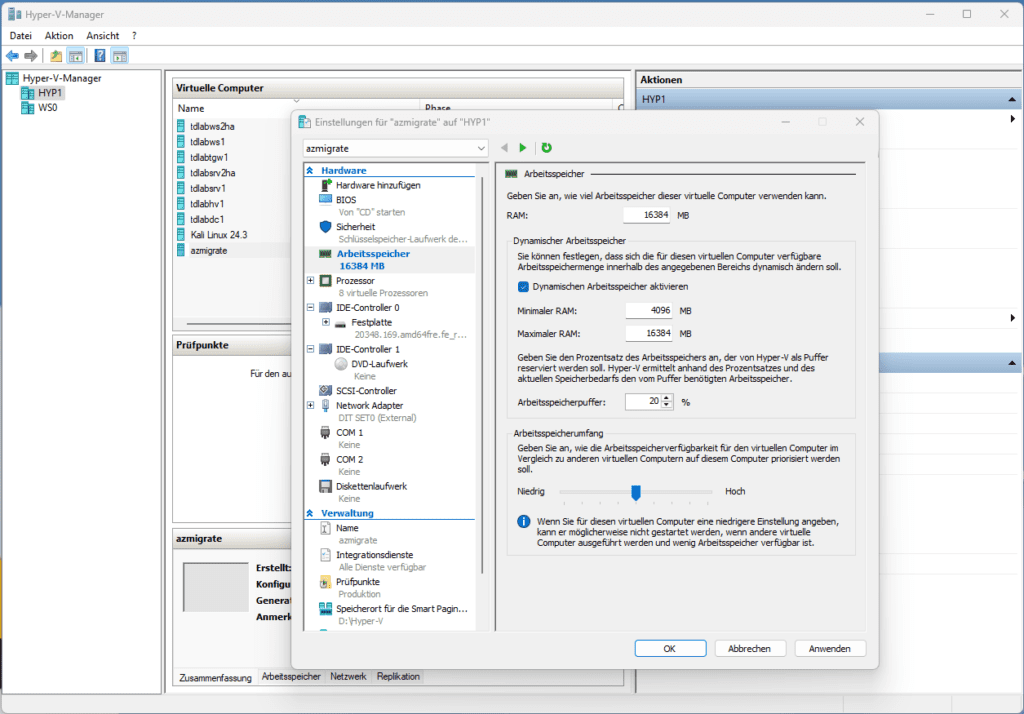1024x714 pixels.
Task: Select Arbeitsspeicher entry in hardware tree
Action: pos(373,253)
